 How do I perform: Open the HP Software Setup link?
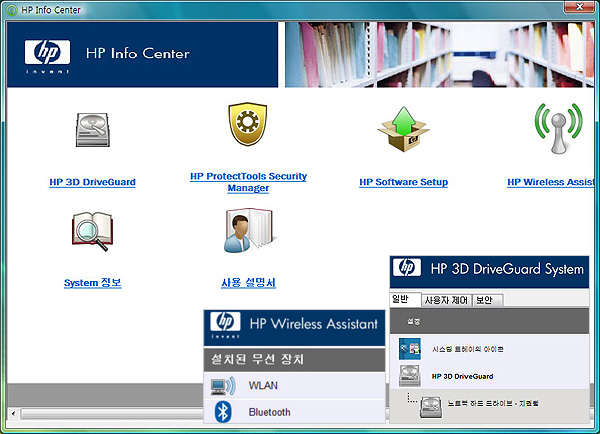point(403,182)
